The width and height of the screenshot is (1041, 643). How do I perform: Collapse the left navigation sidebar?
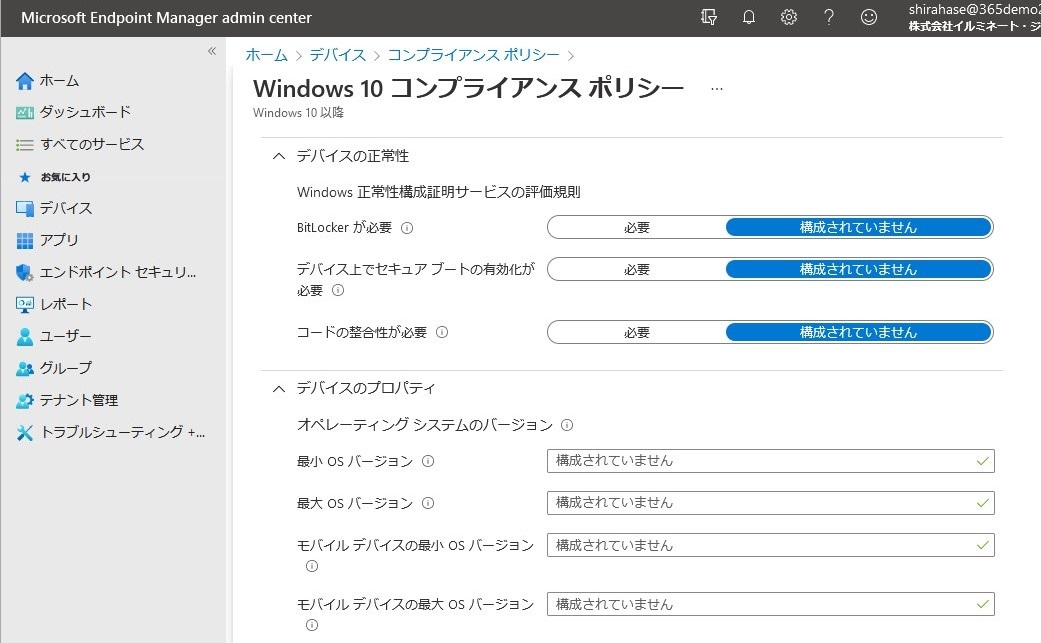pos(212,51)
